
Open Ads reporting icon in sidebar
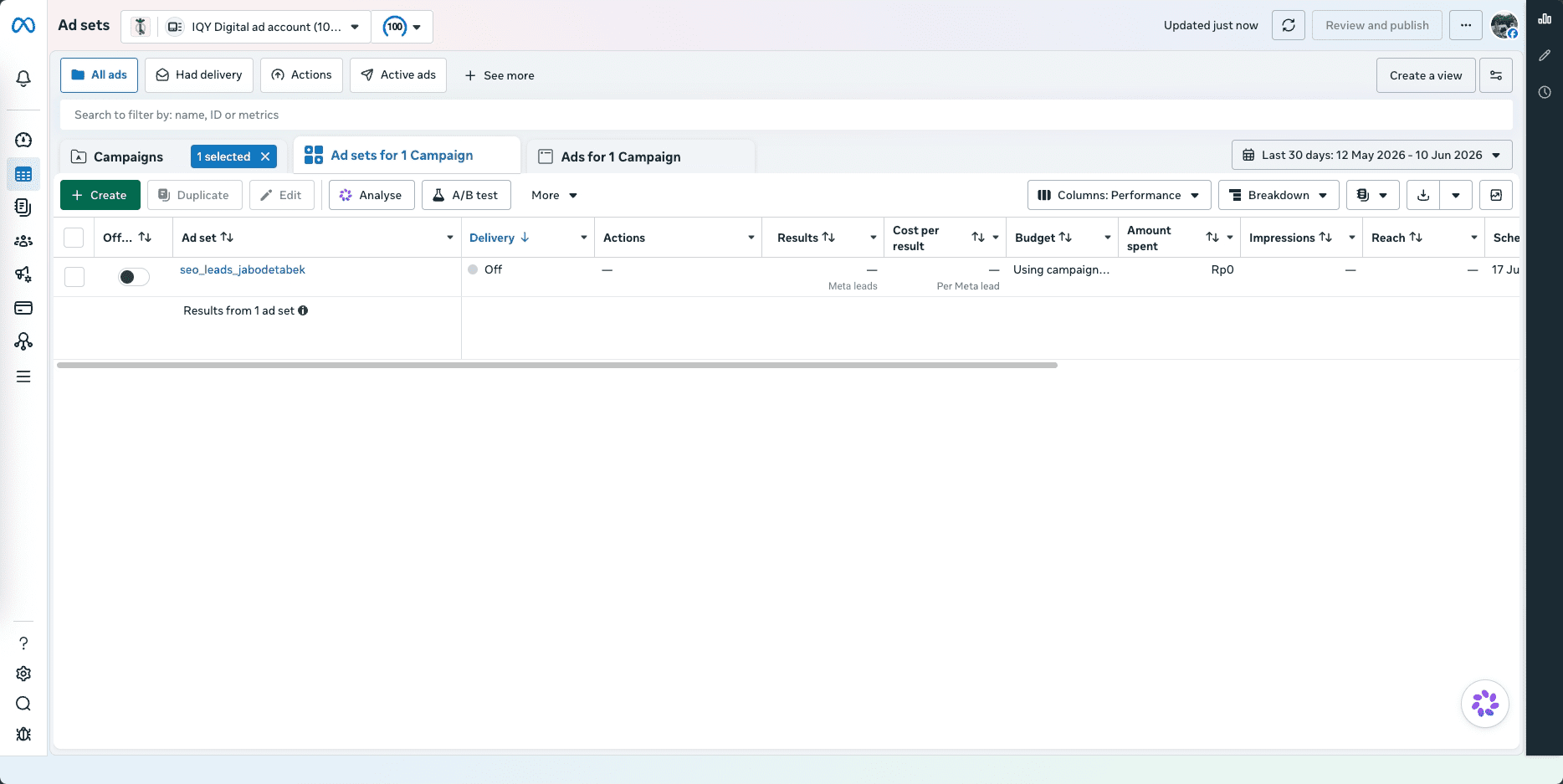coord(23,207)
